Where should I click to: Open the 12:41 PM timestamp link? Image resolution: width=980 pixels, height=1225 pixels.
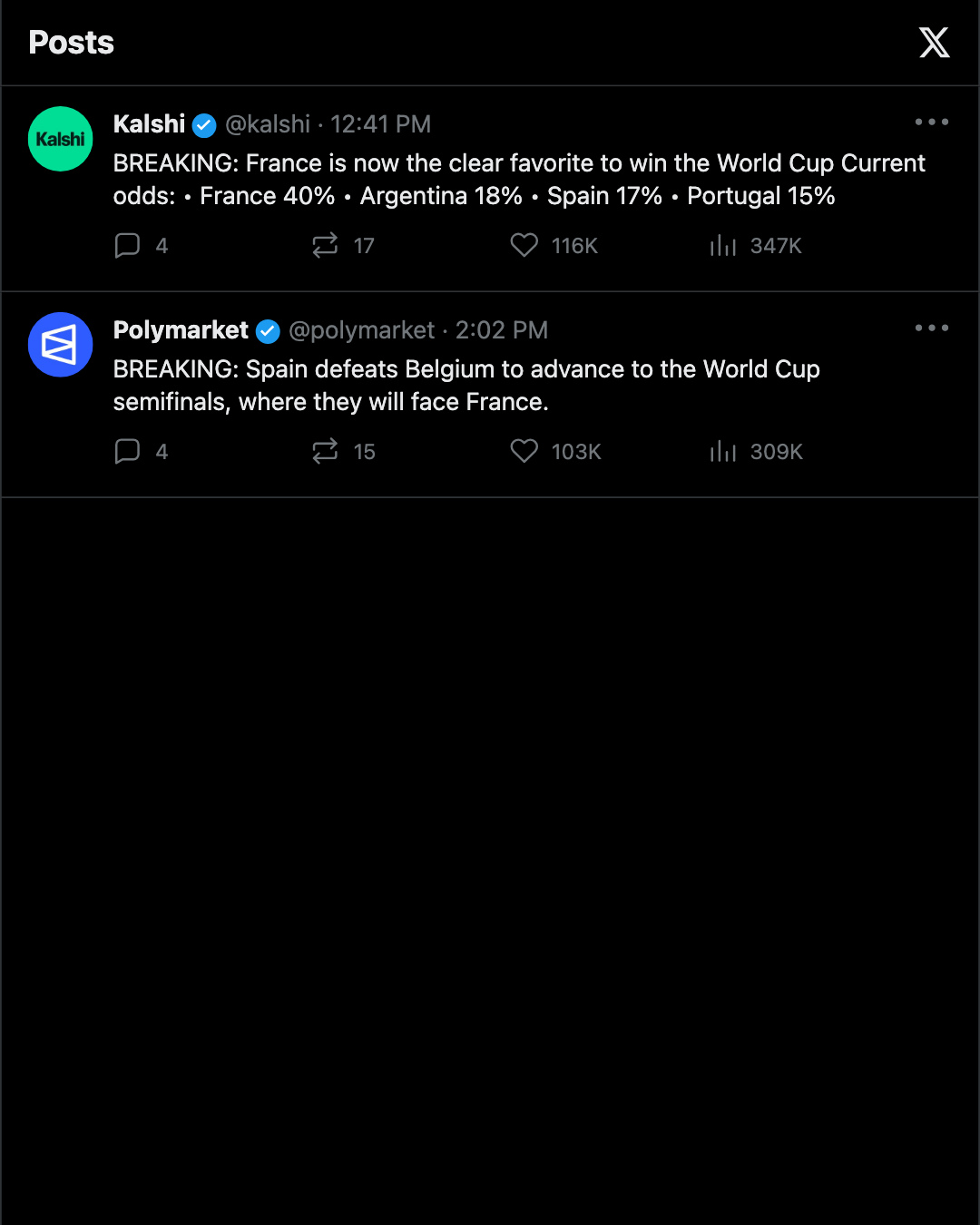380,124
